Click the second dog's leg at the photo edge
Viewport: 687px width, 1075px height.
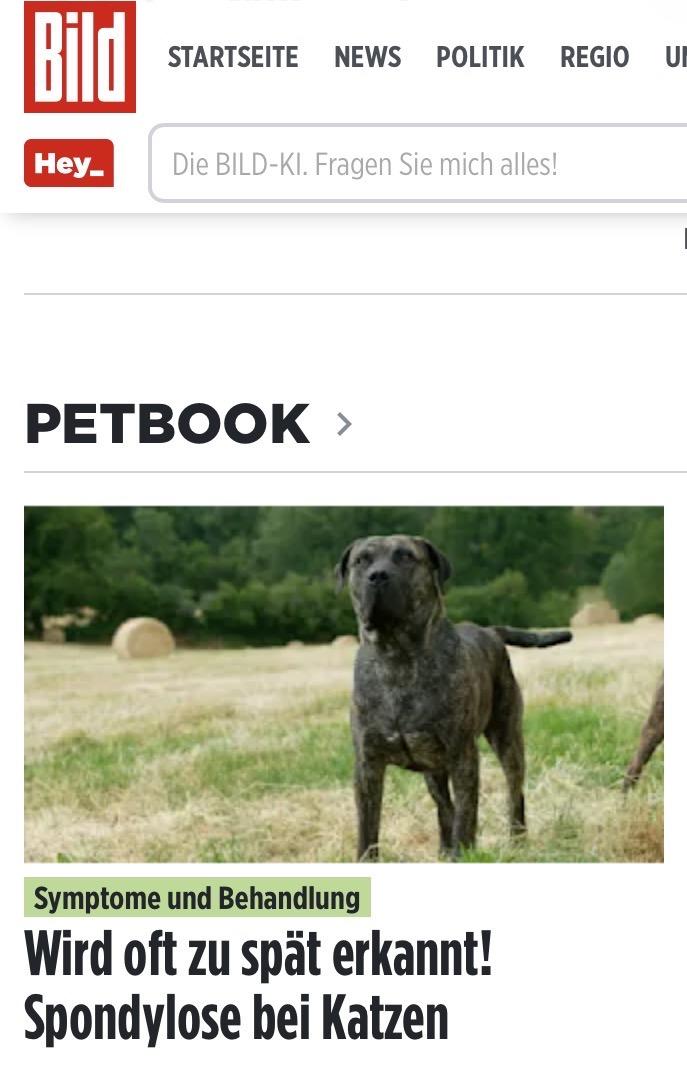point(644,737)
